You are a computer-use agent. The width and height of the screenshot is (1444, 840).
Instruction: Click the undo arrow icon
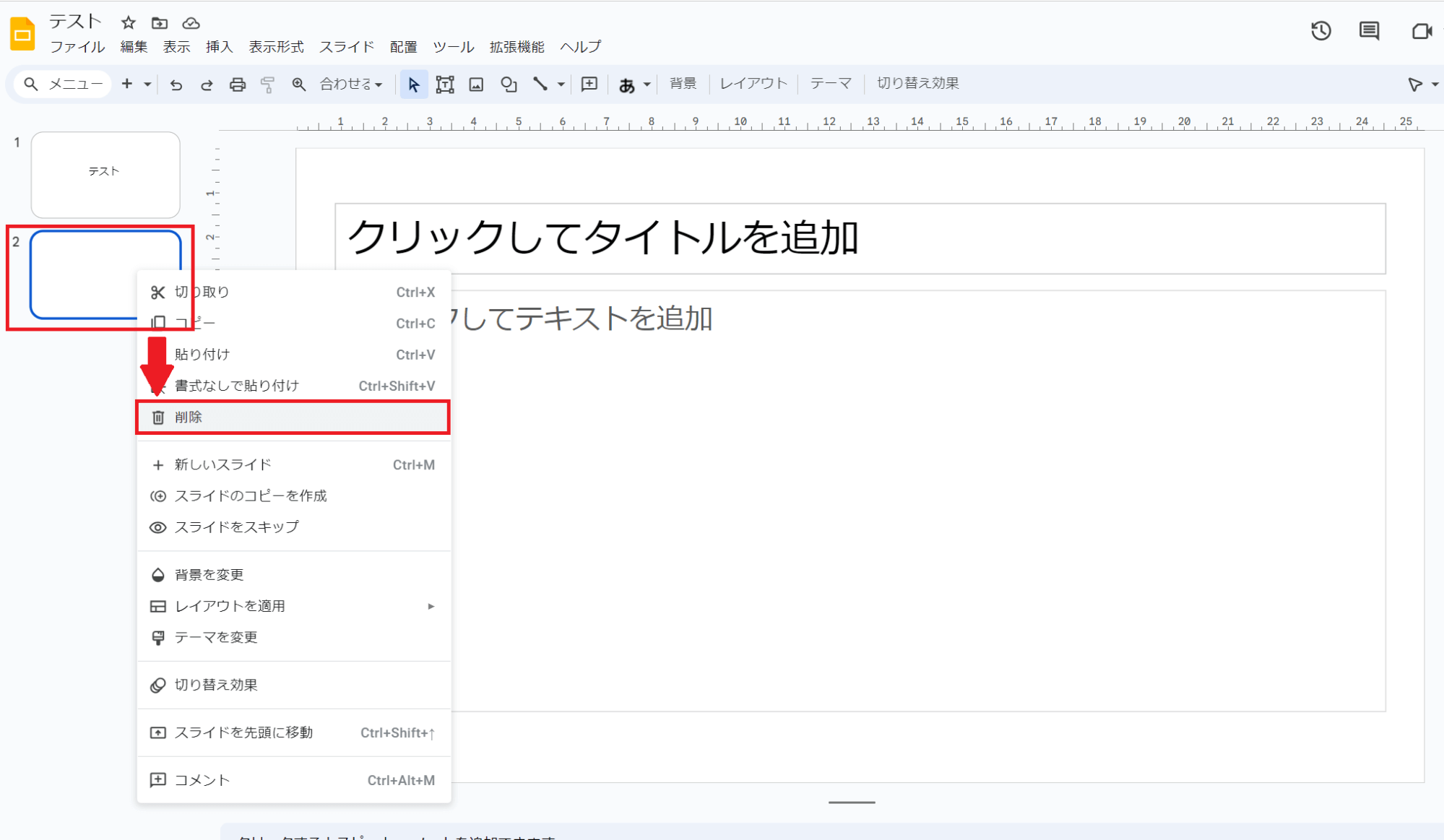pyautogui.click(x=176, y=85)
